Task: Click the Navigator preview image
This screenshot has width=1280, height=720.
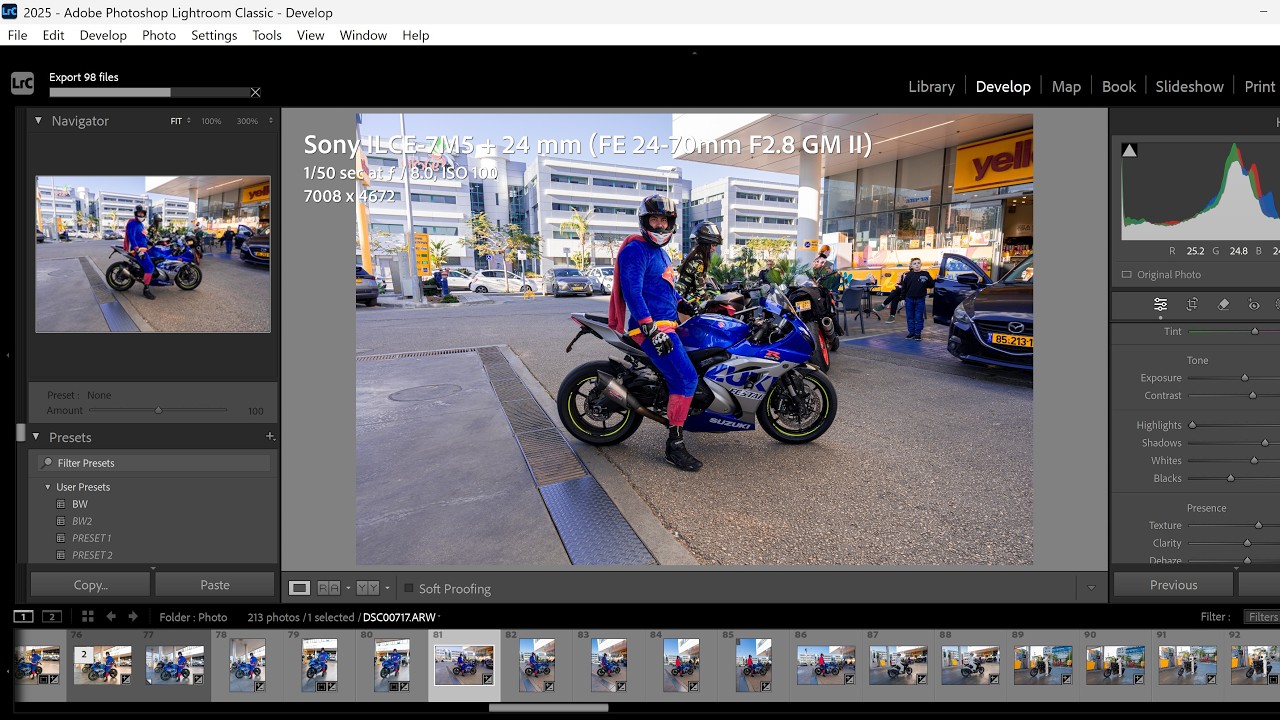Action: pos(153,254)
